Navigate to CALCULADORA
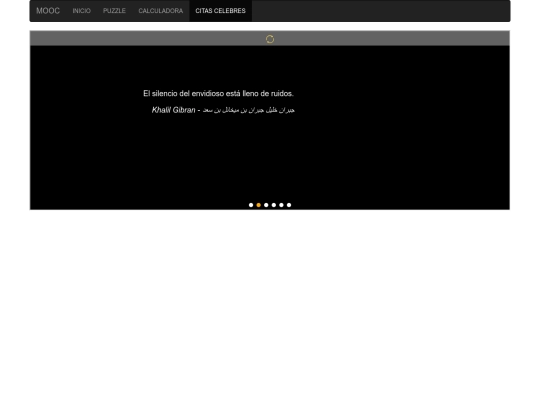Image resolution: width=540 pixels, height=405 pixels. (160, 11)
